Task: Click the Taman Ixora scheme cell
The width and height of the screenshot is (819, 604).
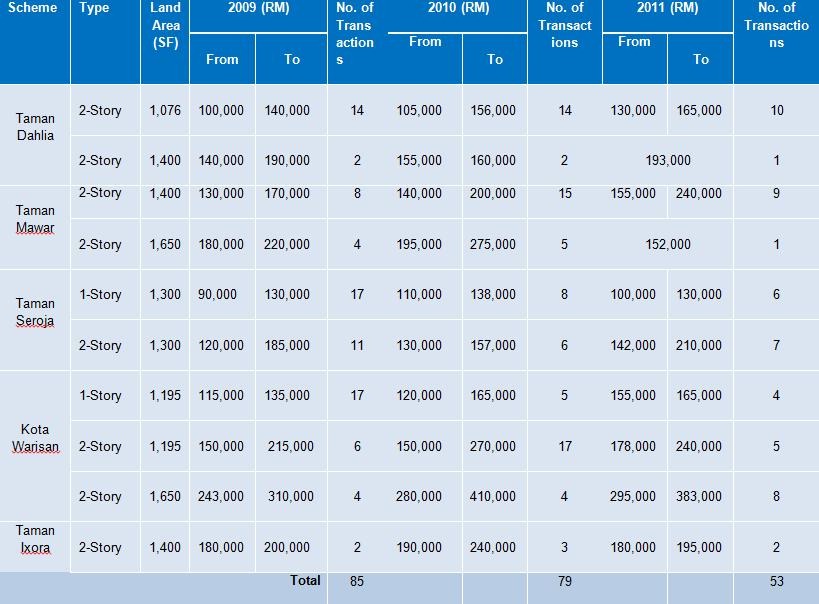Action: click(x=35, y=539)
